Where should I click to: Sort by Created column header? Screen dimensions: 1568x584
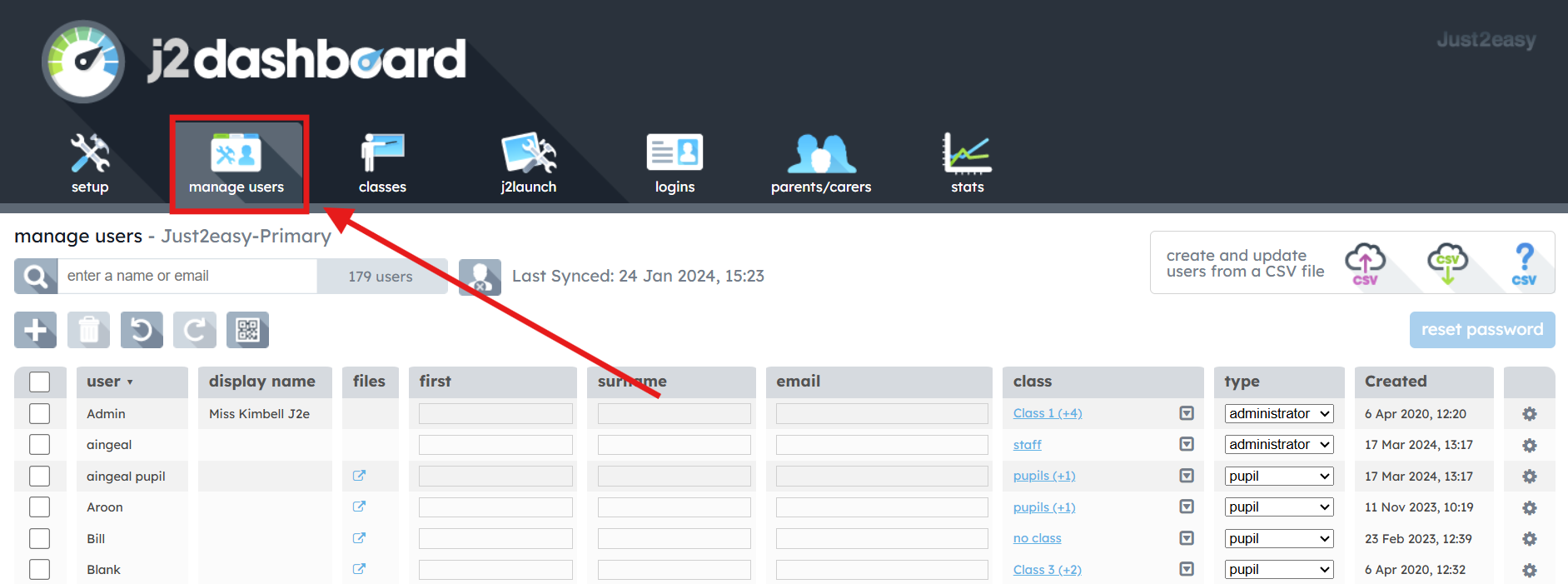point(1424,382)
